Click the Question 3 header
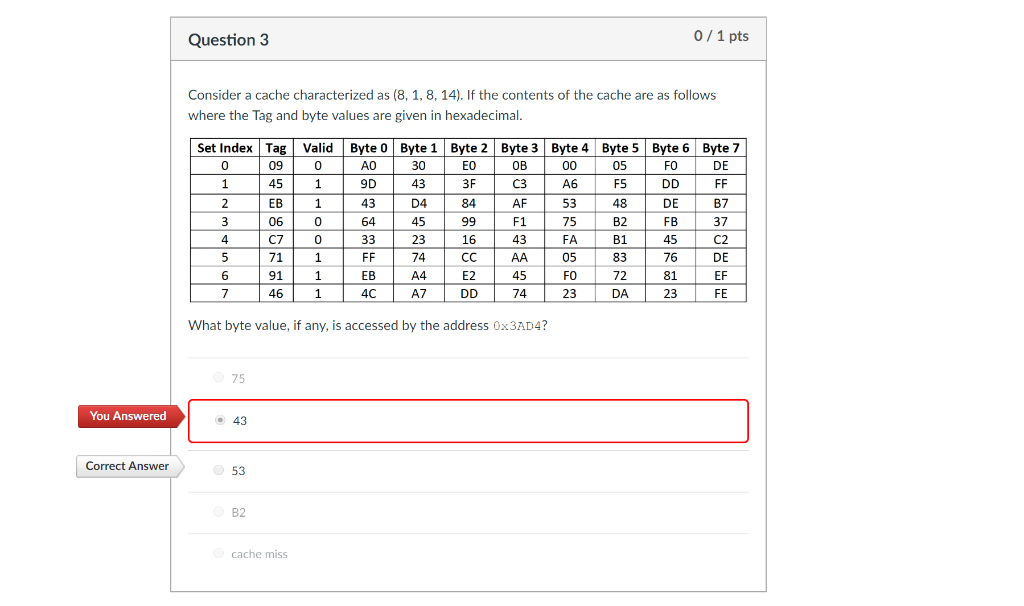The width and height of the screenshot is (1024, 606). point(228,40)
